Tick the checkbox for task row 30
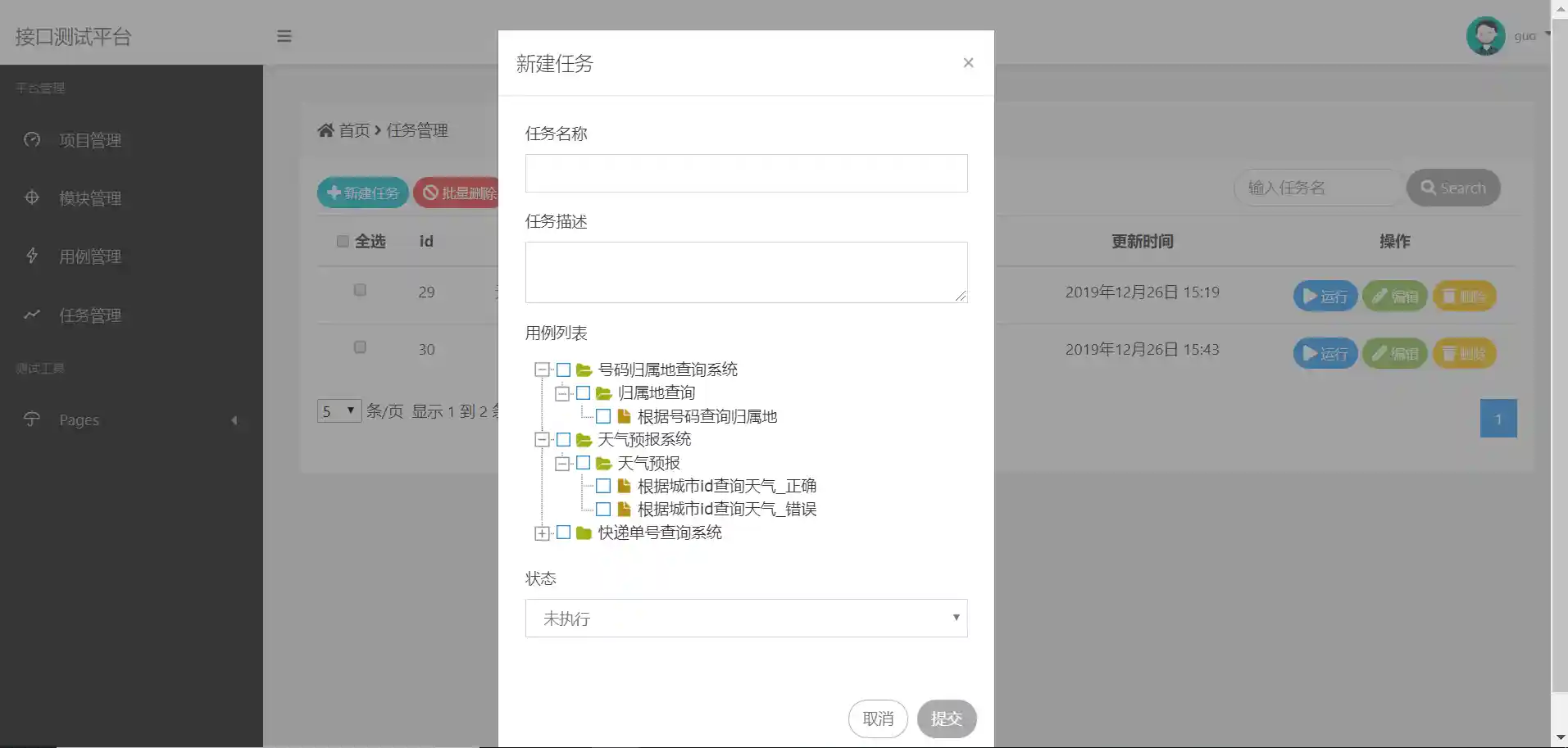Image resolution: width=1568 pixels, height=748 pixels. click(360, 347)
